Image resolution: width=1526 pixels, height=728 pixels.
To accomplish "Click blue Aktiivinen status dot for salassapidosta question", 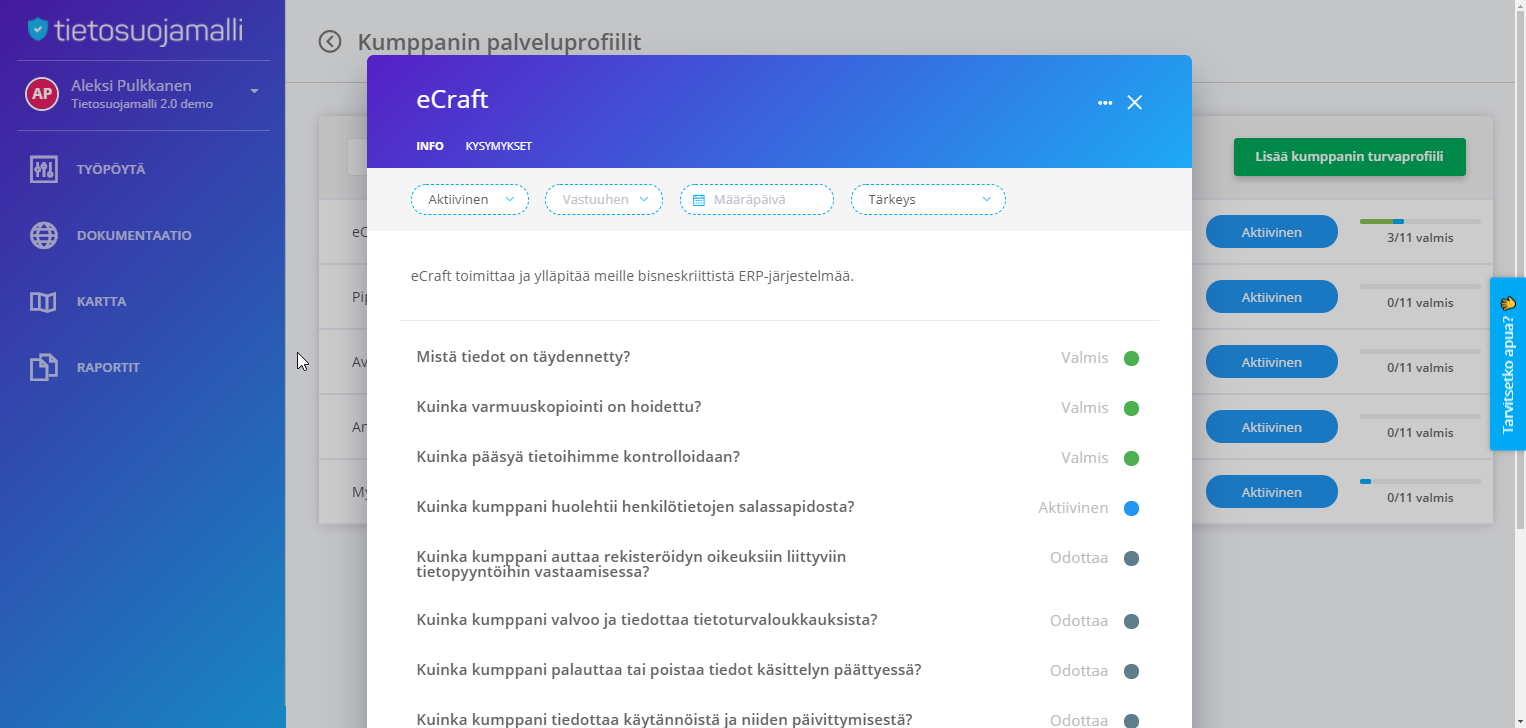I will (1132, 508).
